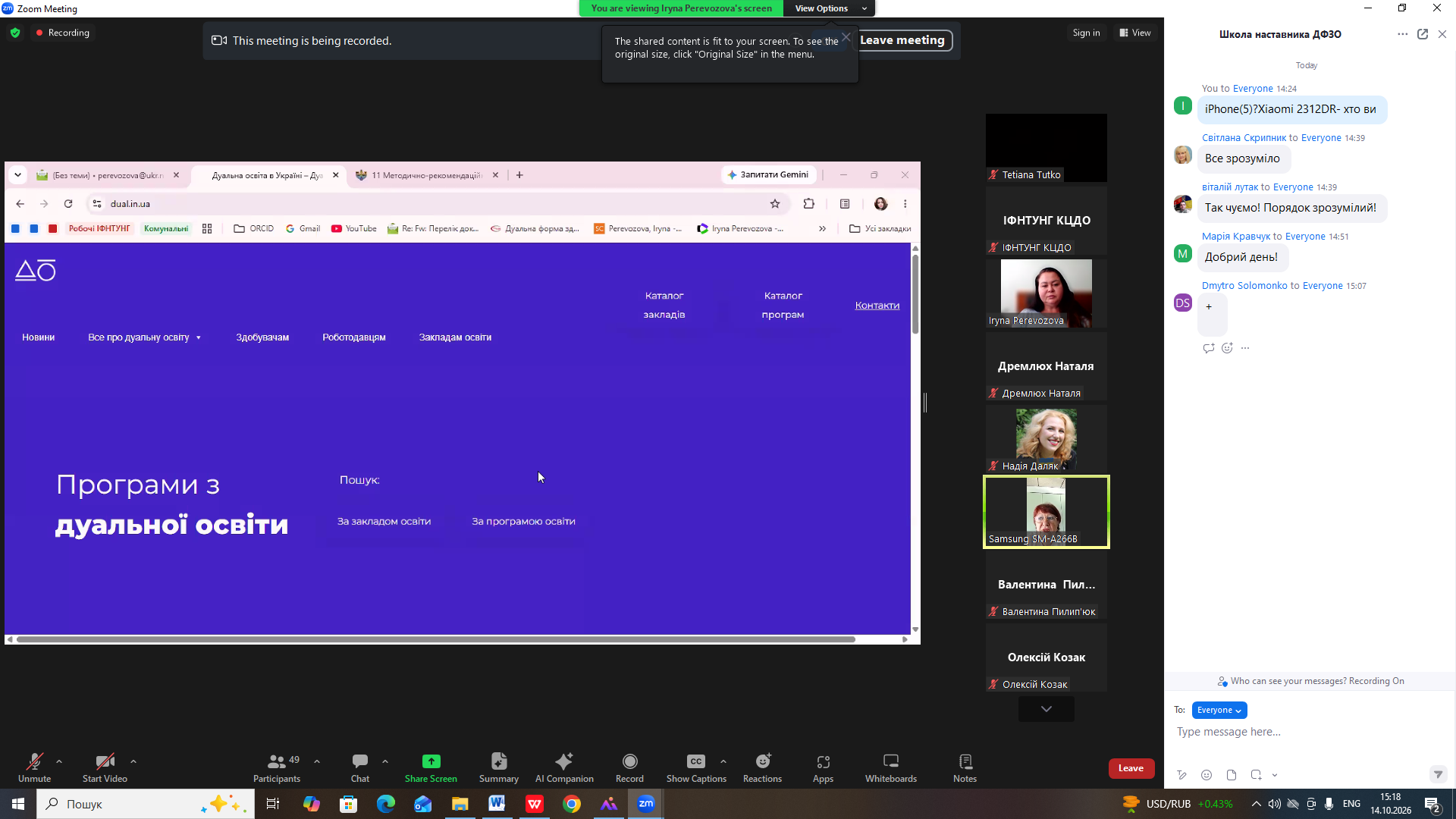Expand audio options arrow next to Unmute
The height and width of the screenshot is (819, 1456).
click(x=59, y=761)
